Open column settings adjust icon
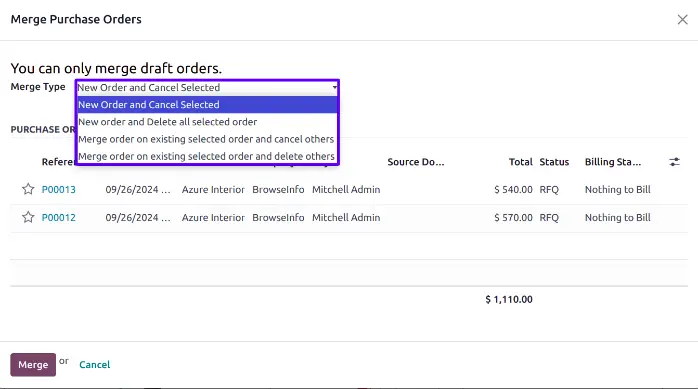 click(674, 162)
